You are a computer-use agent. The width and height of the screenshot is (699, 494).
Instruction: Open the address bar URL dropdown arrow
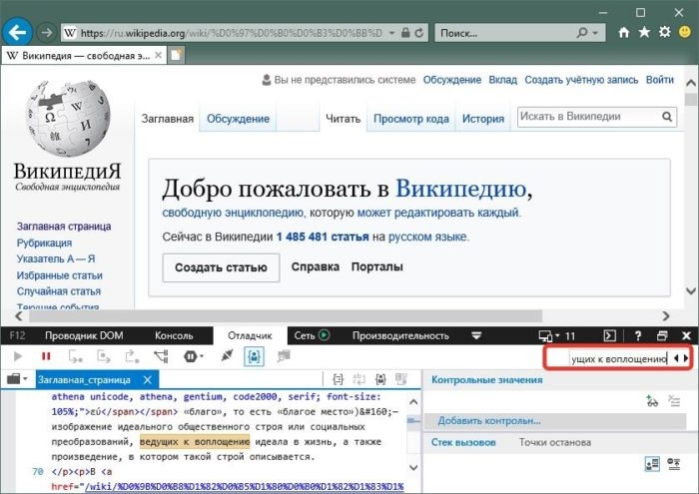coord(391,33)
